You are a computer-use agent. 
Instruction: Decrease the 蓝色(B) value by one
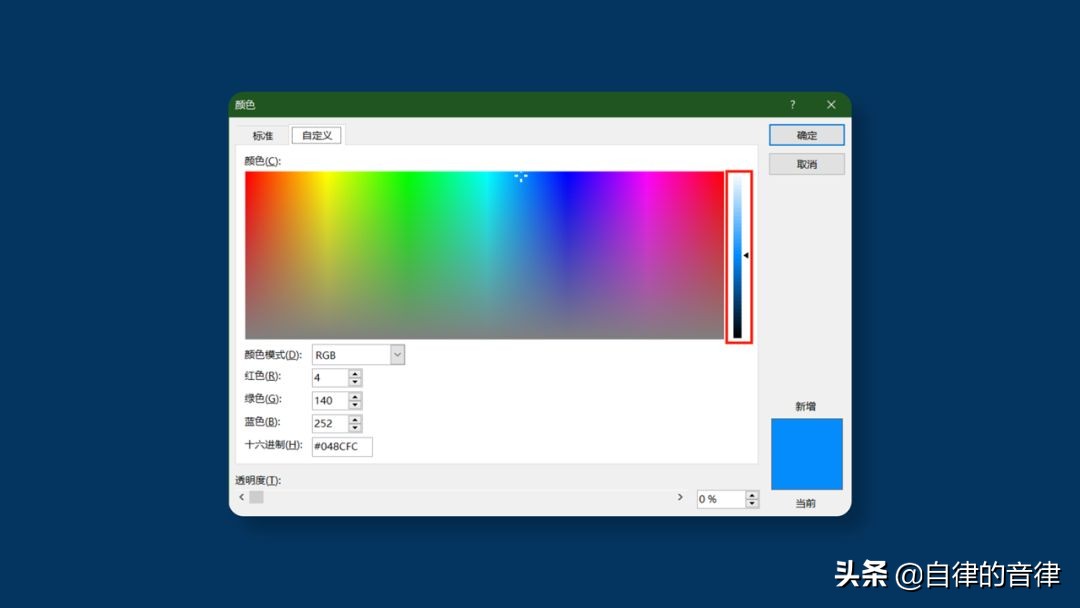(355, 427)
